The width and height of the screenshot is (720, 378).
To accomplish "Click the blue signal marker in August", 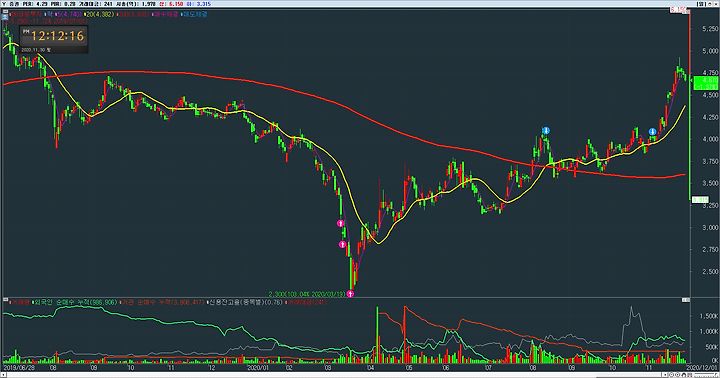I will [x=546, y=131].
